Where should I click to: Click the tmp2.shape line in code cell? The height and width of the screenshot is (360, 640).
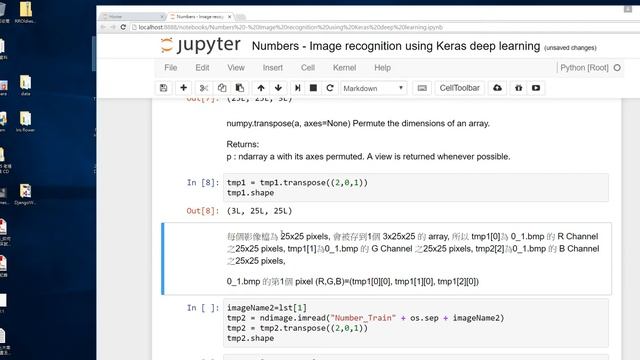coord(250,338)
